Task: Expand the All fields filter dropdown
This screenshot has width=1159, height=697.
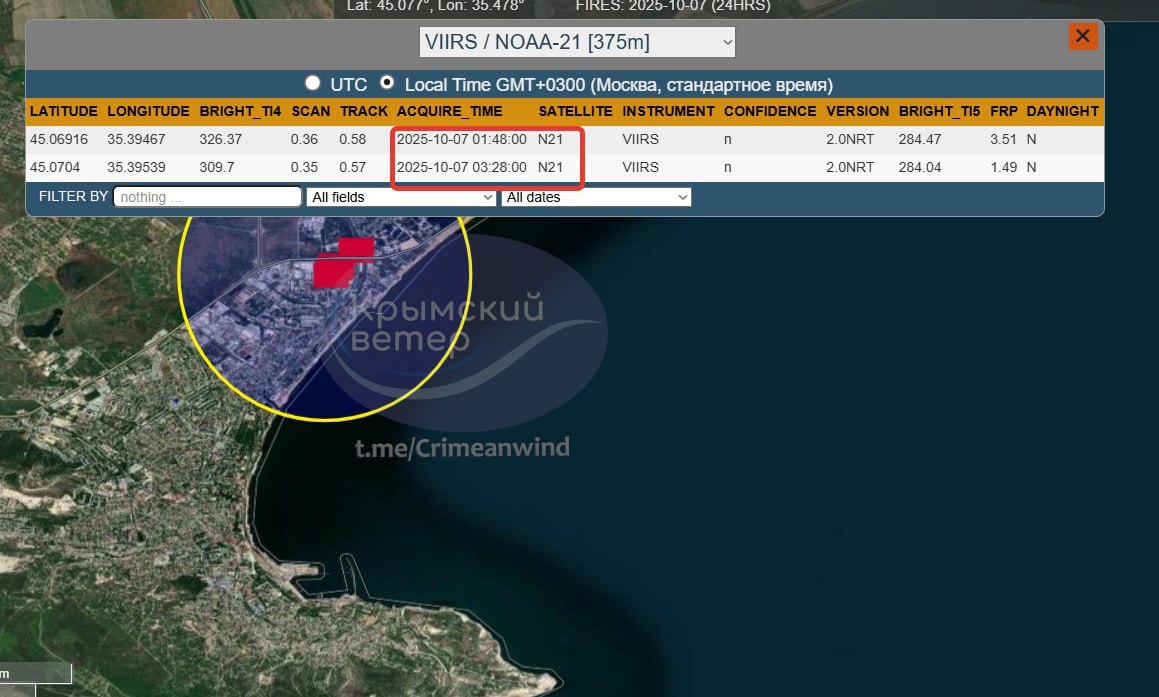Action: click(401, 197)
